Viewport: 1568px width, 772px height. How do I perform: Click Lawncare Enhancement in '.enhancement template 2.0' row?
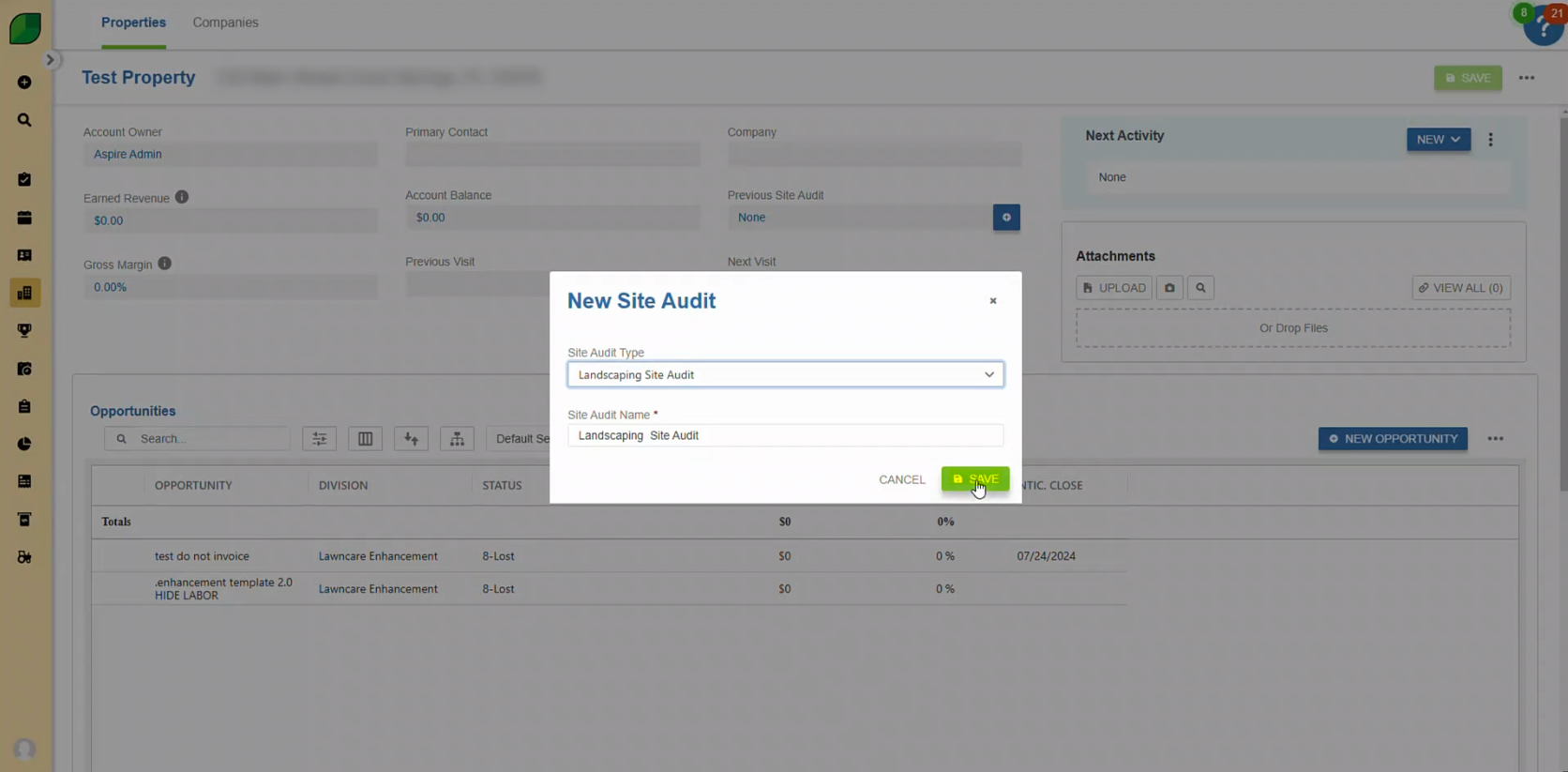tap(378, 589)
